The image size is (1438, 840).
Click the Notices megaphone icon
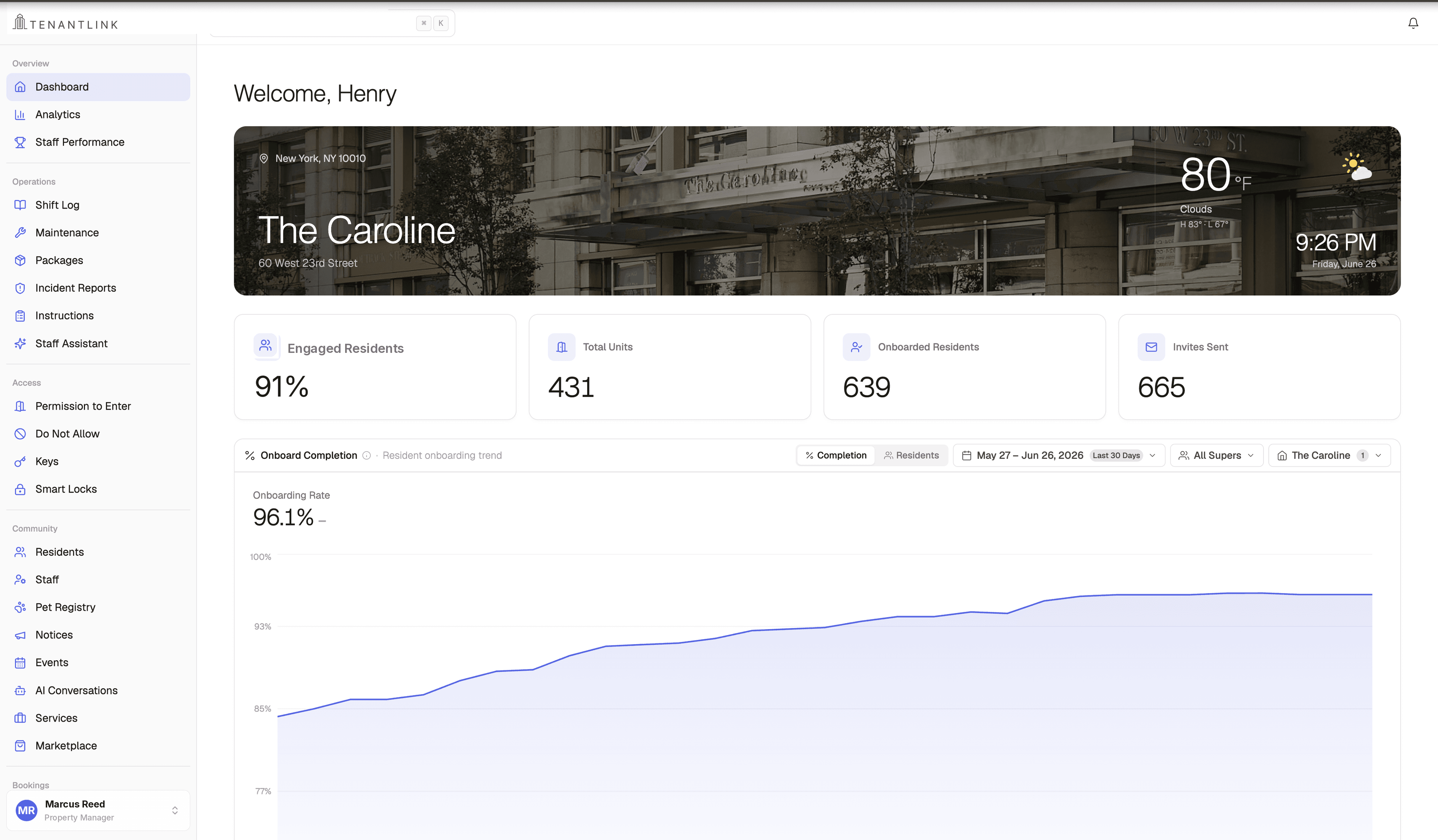20,635
